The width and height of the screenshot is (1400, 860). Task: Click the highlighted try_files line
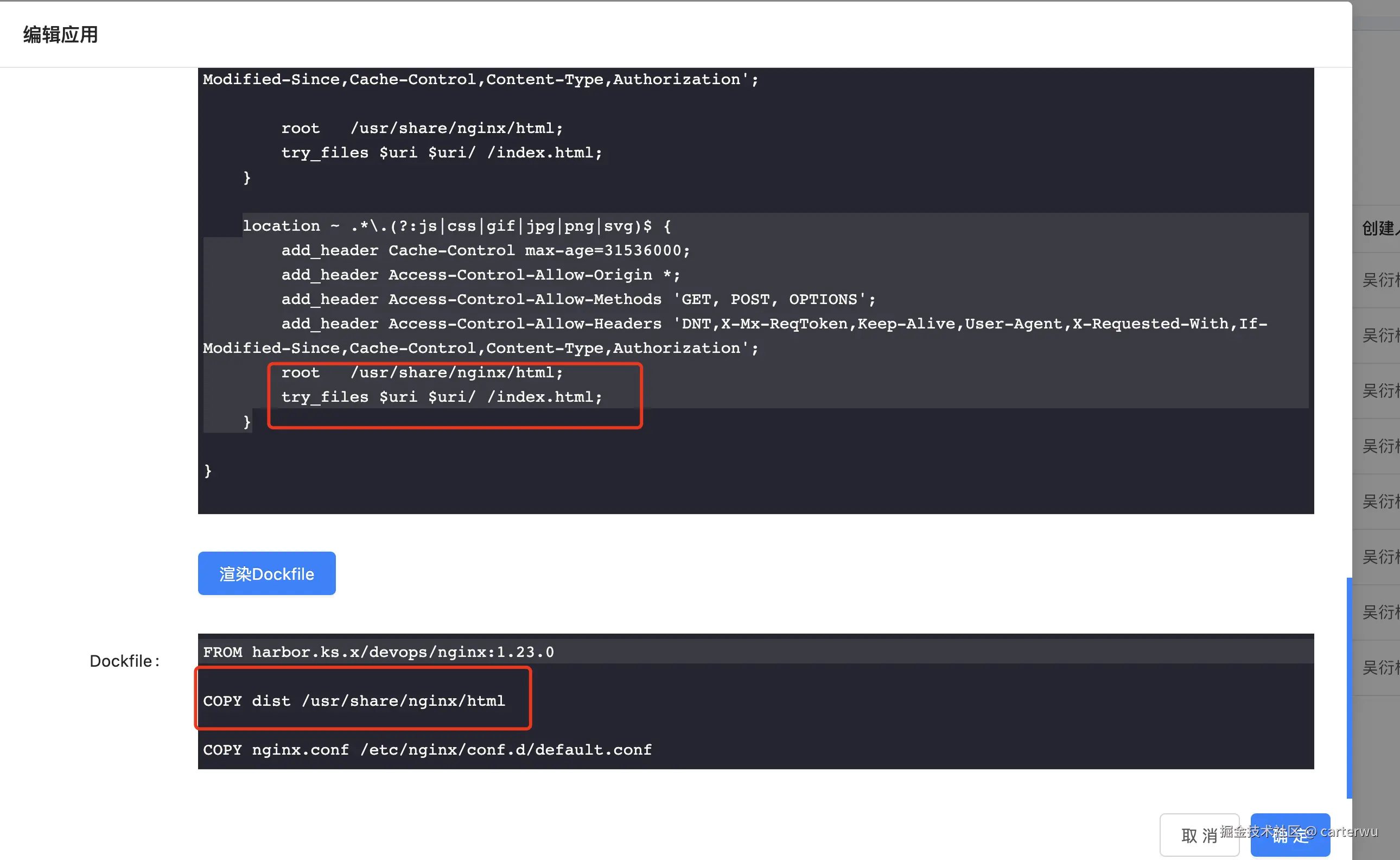[x=441, y=397]
